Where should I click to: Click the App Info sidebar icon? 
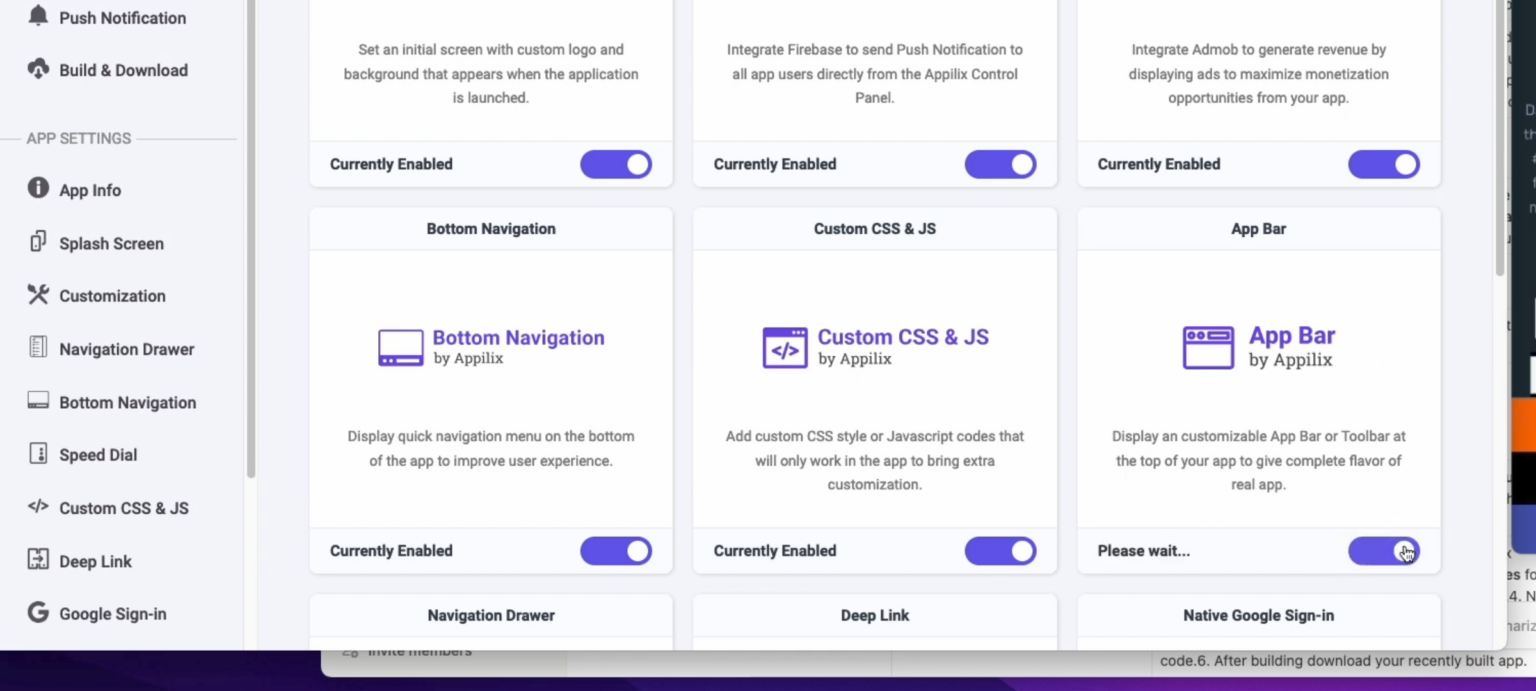37,189
